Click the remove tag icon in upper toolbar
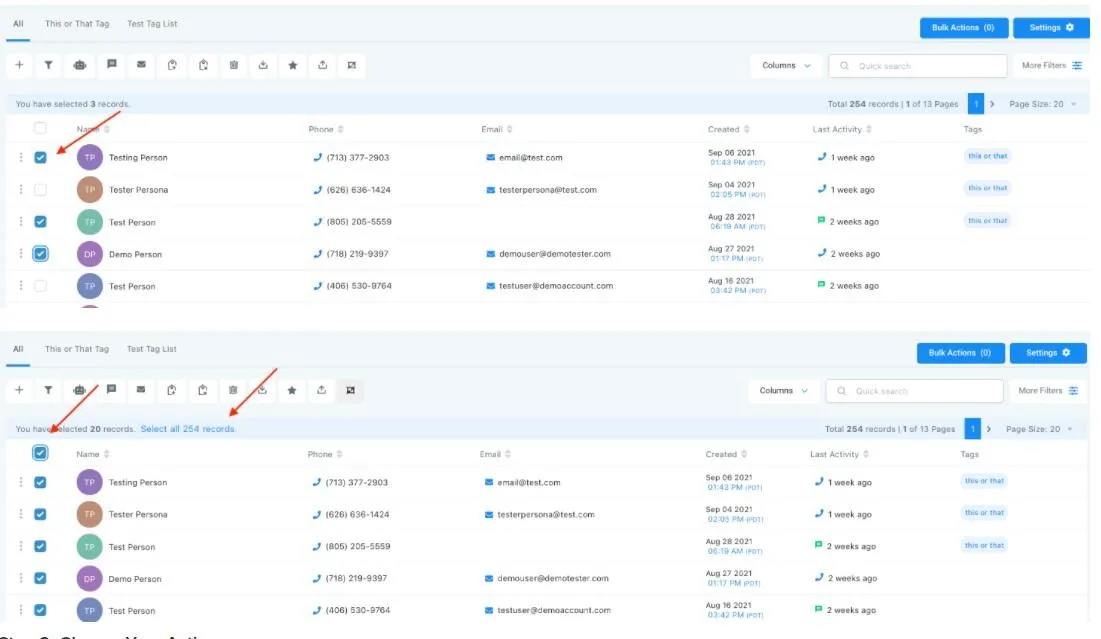1101x639 pixels. click(204, 65)
